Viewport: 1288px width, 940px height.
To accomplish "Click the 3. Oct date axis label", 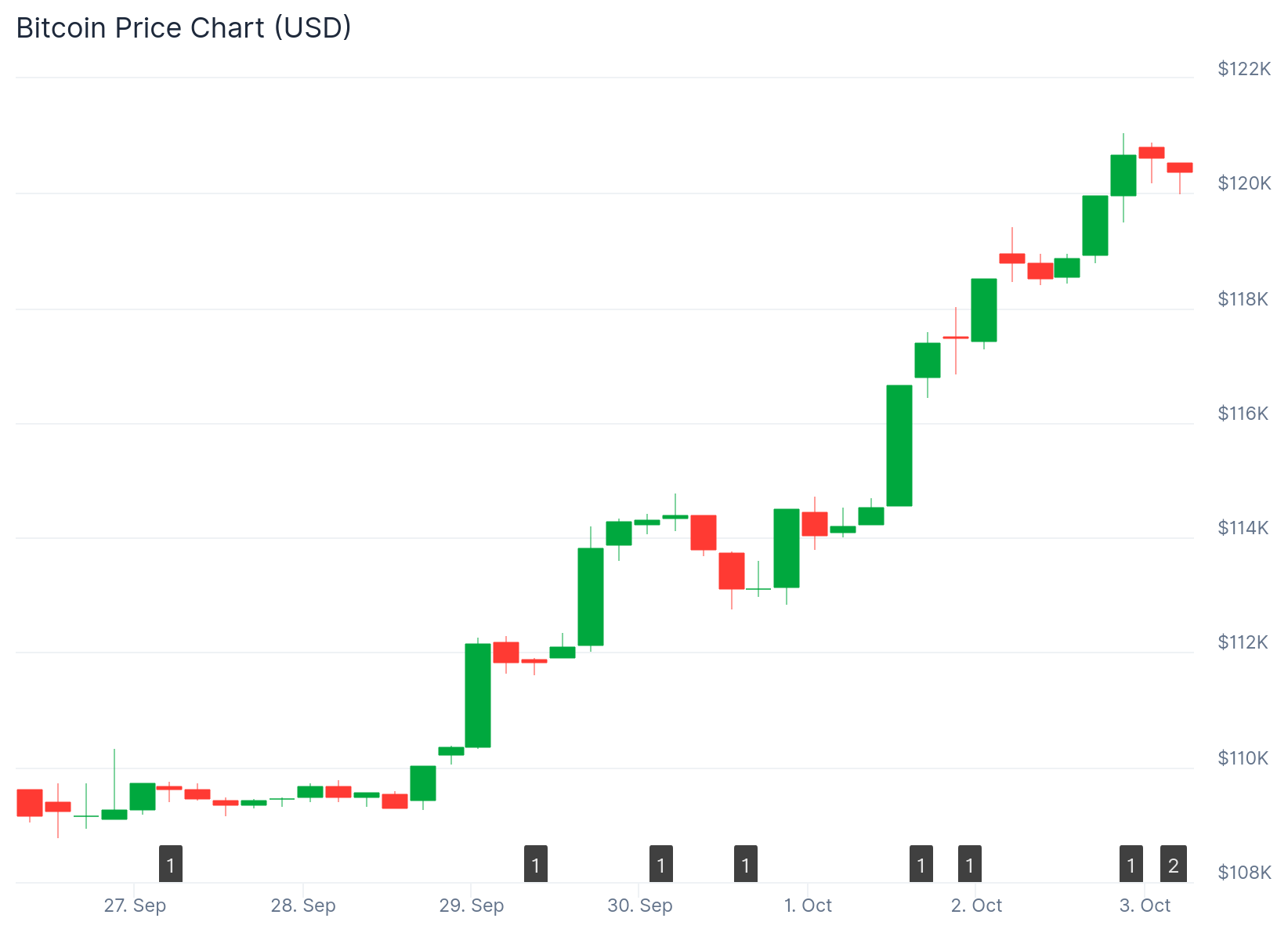I will [1145, 906].
